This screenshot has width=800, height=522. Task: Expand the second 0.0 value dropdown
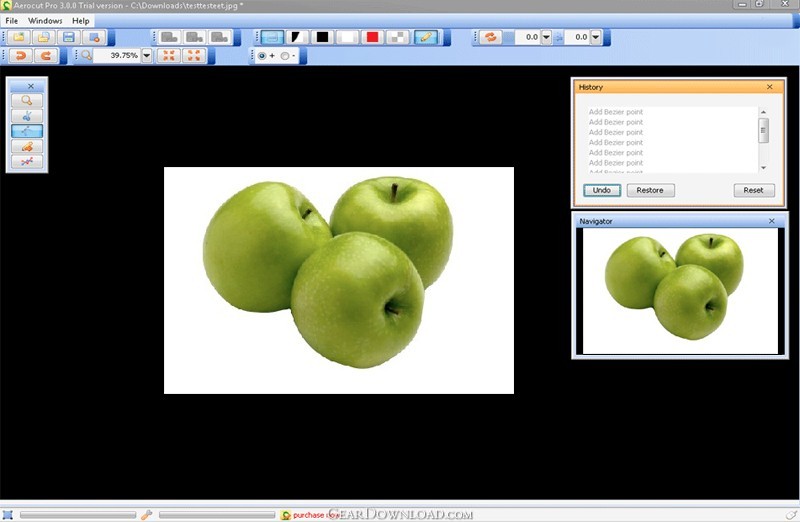point(596,38)
